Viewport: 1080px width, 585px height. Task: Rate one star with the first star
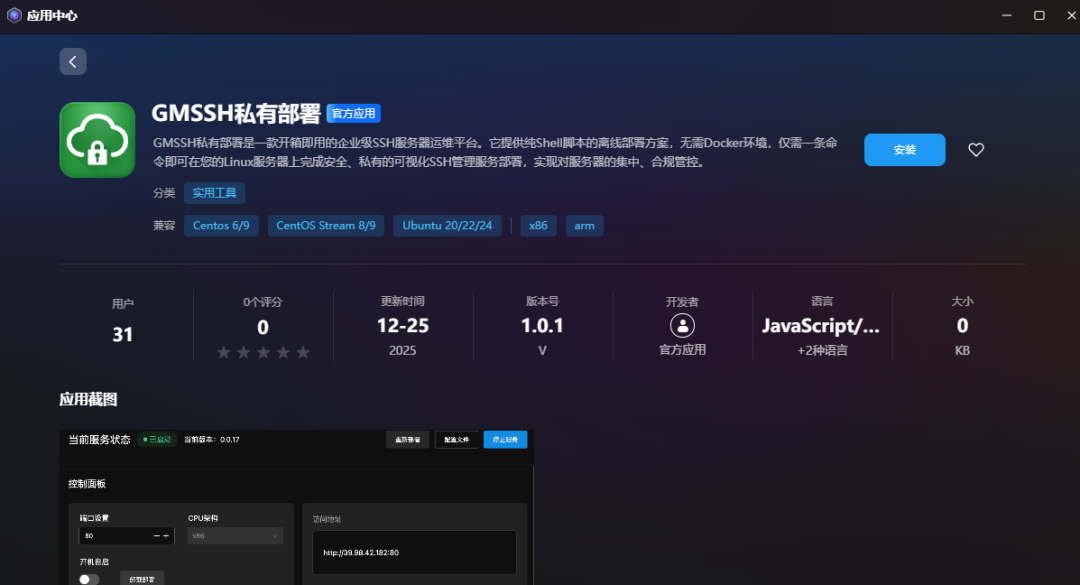point(223,353)
